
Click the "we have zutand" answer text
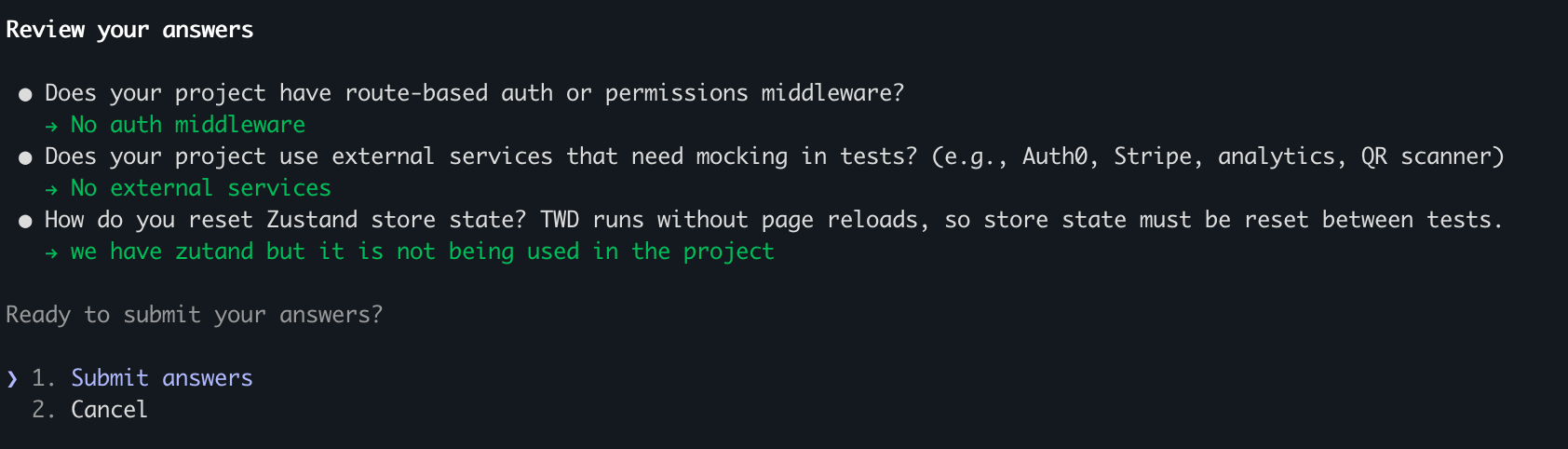click(423, 252)
